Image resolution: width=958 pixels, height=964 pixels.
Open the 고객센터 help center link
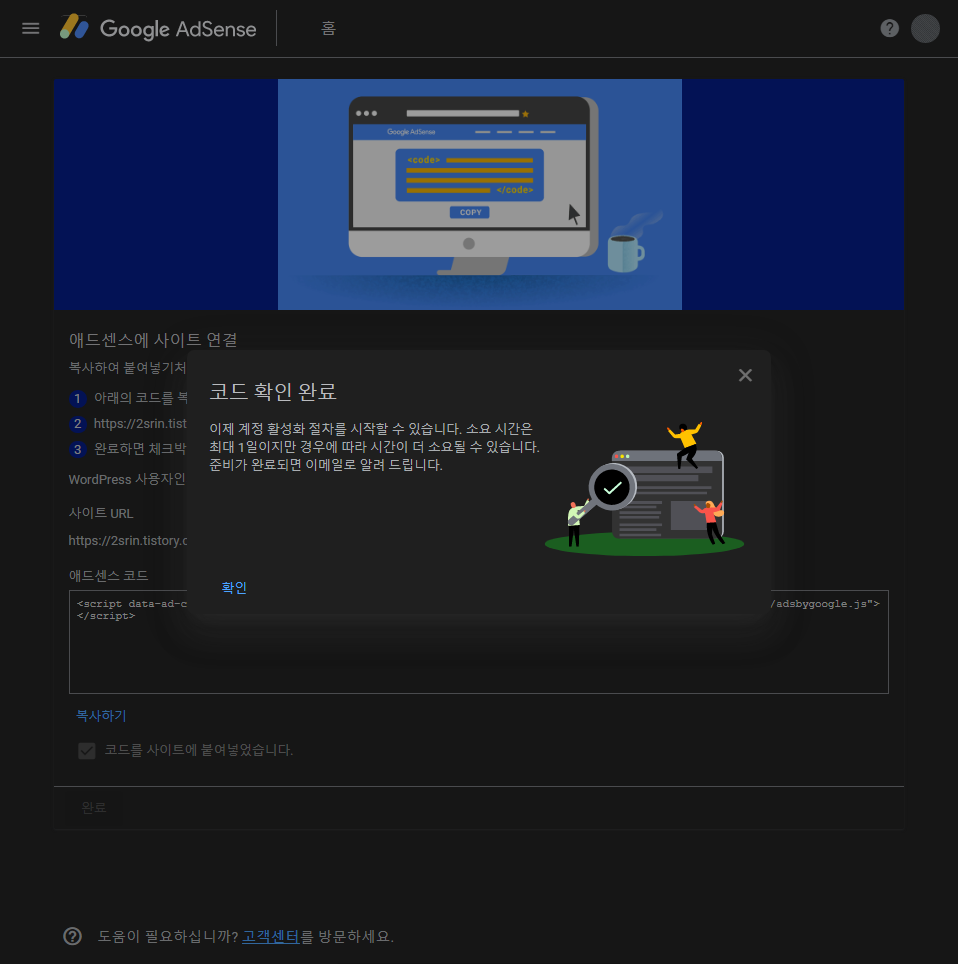(x=271, y=936)
